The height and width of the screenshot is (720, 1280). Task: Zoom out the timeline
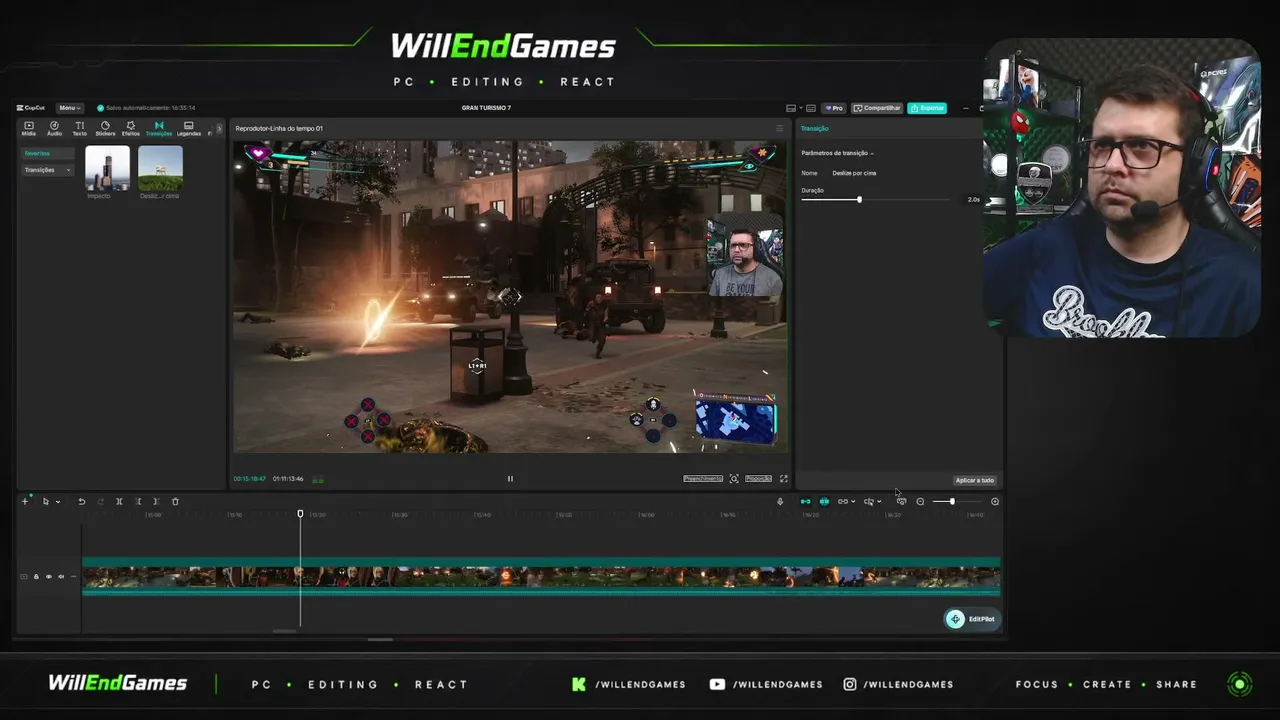coord(920,501)
